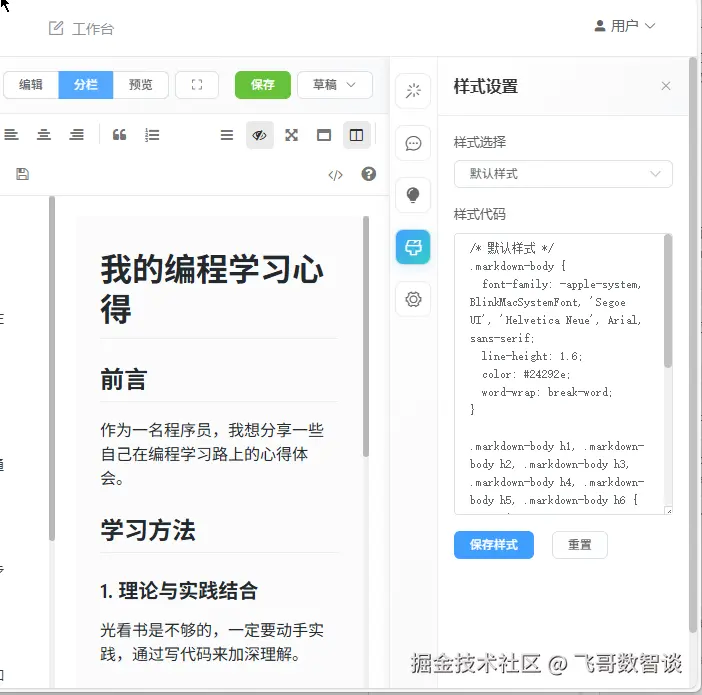Toggle the two-column split view
Screen dimensions: 702x695
356,135
